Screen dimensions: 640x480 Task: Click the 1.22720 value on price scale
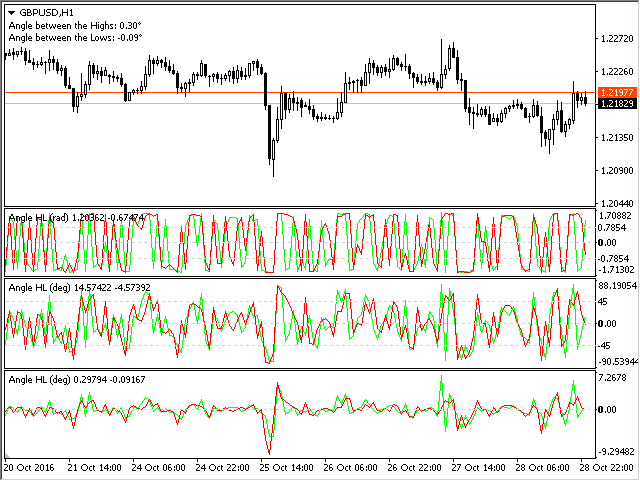pos(617,39)
